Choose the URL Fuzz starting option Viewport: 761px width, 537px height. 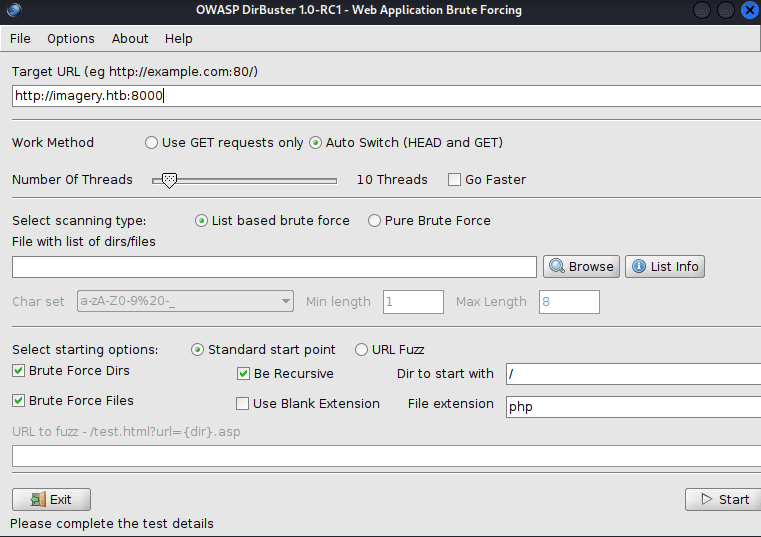point(361,350)
